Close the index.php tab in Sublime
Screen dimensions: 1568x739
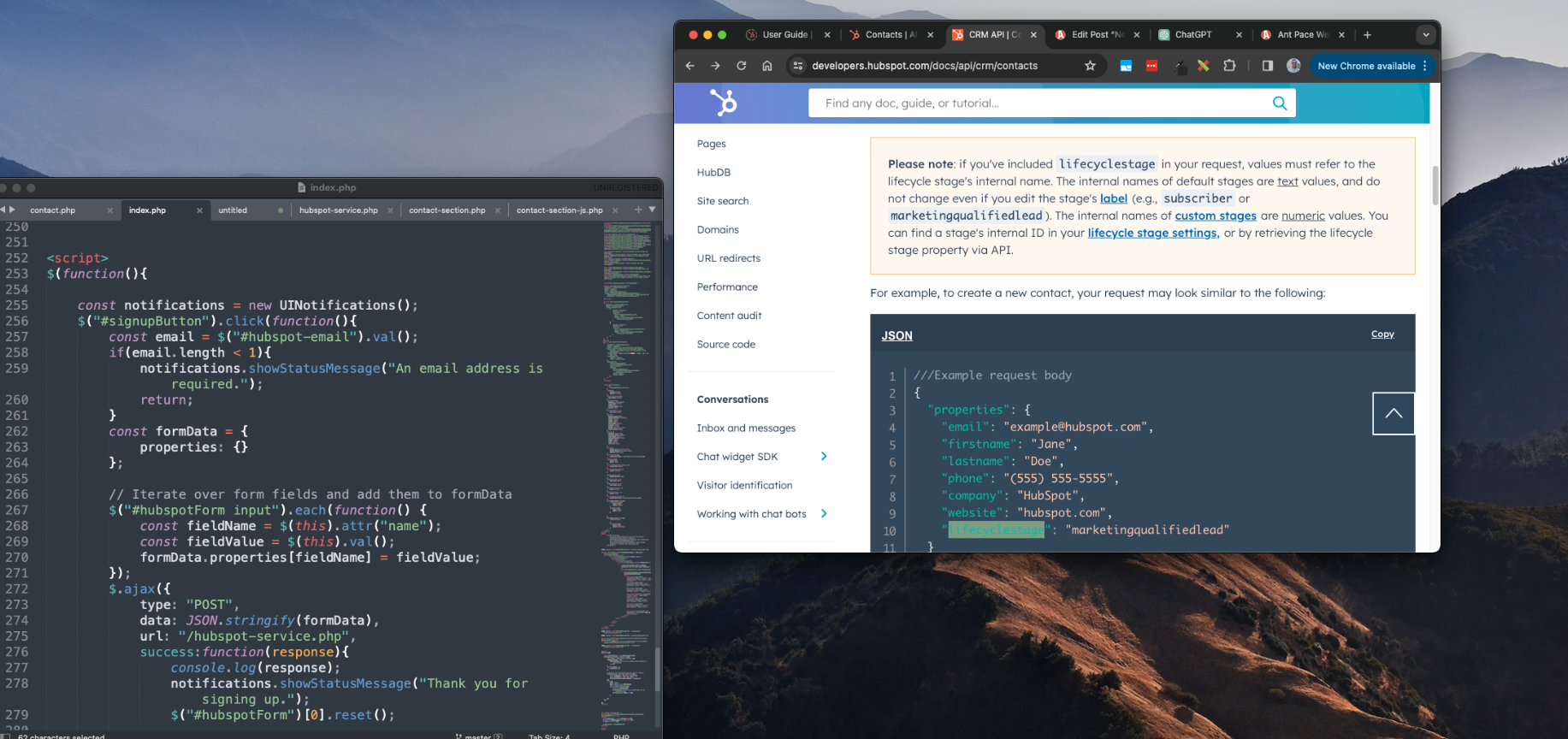199,210
